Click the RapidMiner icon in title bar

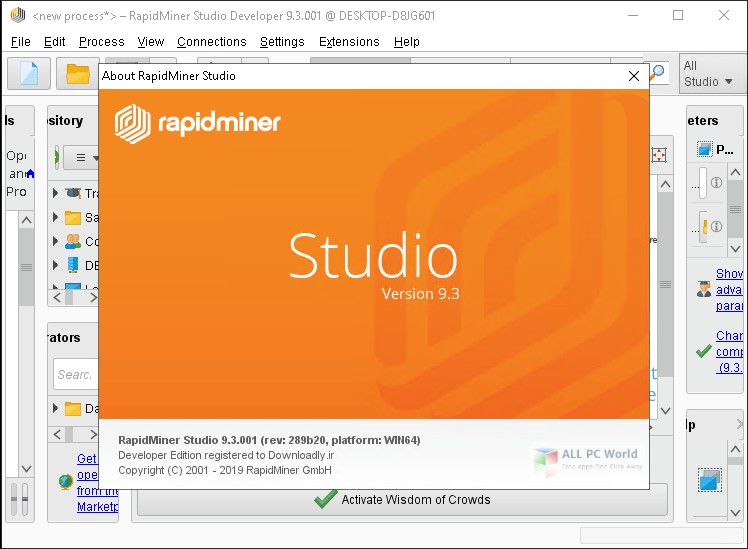coord(18,15)
